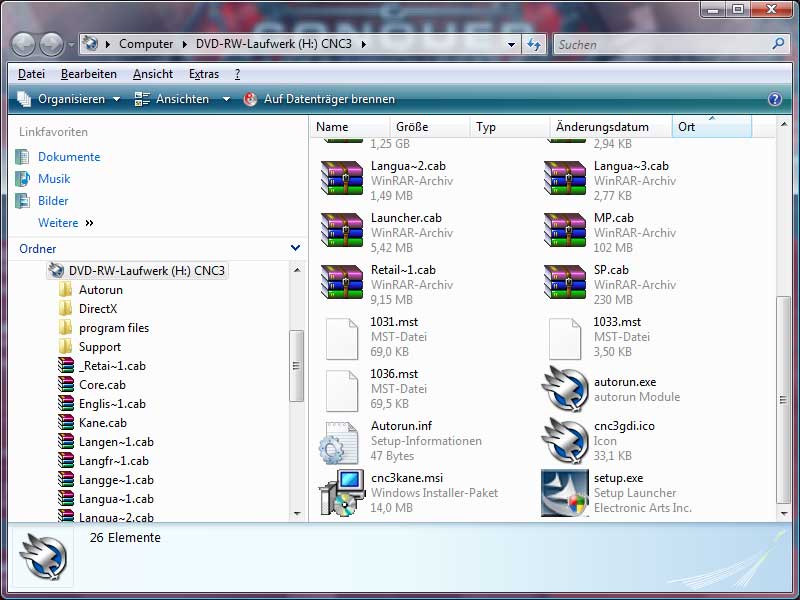Open the Organisieren dropdown menu
This screenshot has height=600, width=800.
tap(69, 99)
